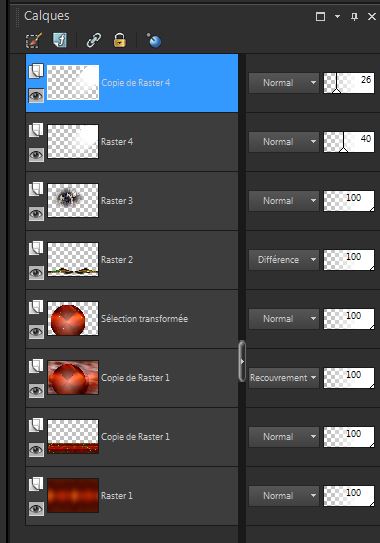Click opacity slider of Raster 4 at 40

tap(349, 142)
